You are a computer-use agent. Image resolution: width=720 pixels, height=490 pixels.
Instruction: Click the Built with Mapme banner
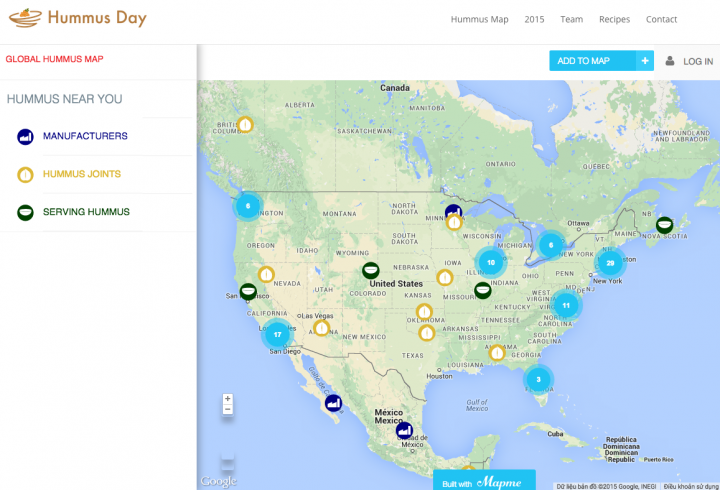pyautogui.click(x=484, y=480)
